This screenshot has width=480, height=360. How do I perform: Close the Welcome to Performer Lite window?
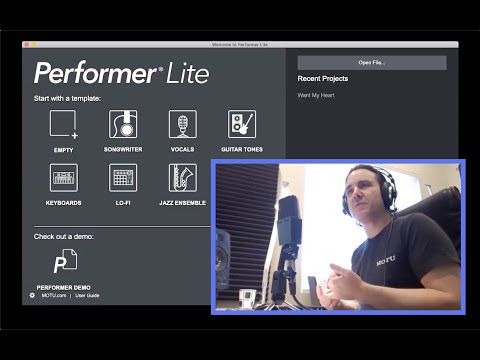[x=27, y=44]
